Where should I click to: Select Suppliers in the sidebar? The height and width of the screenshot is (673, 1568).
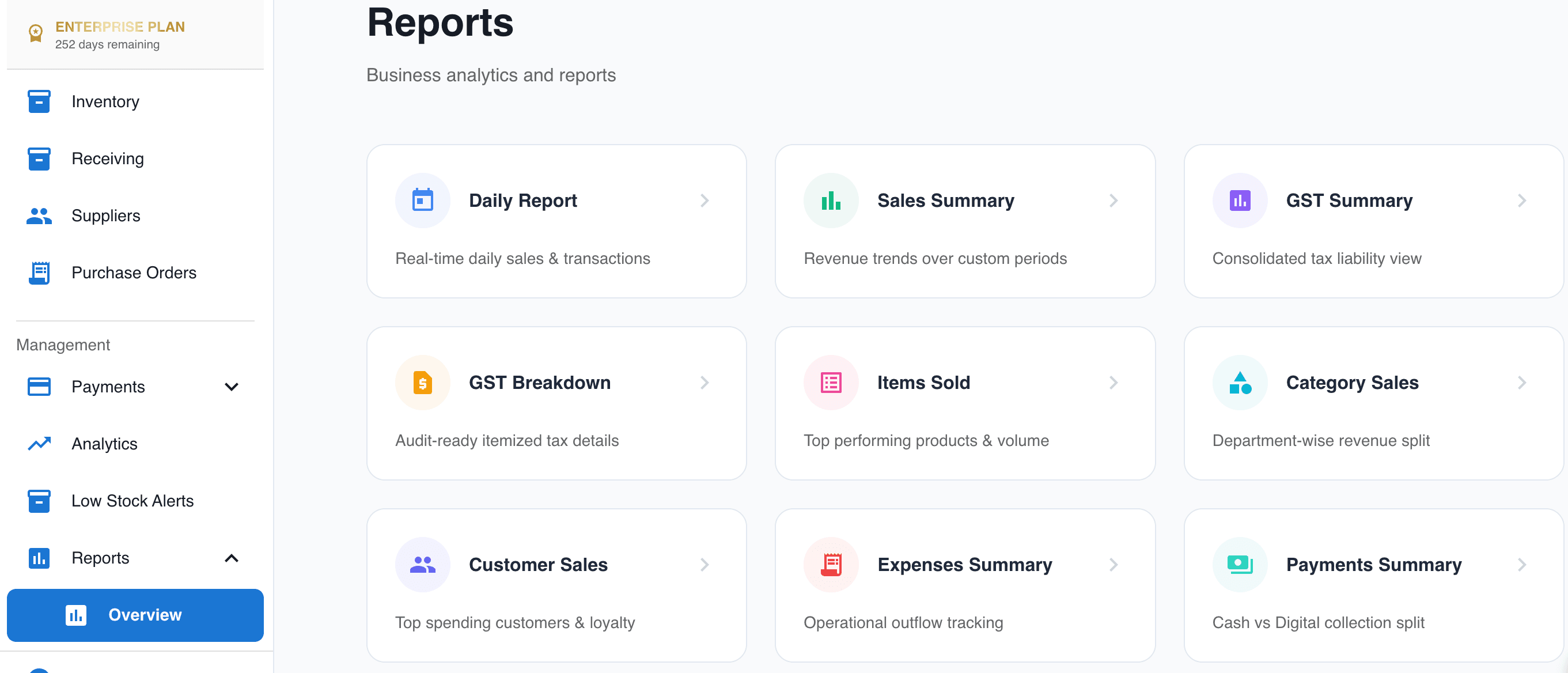pos(135,215)
